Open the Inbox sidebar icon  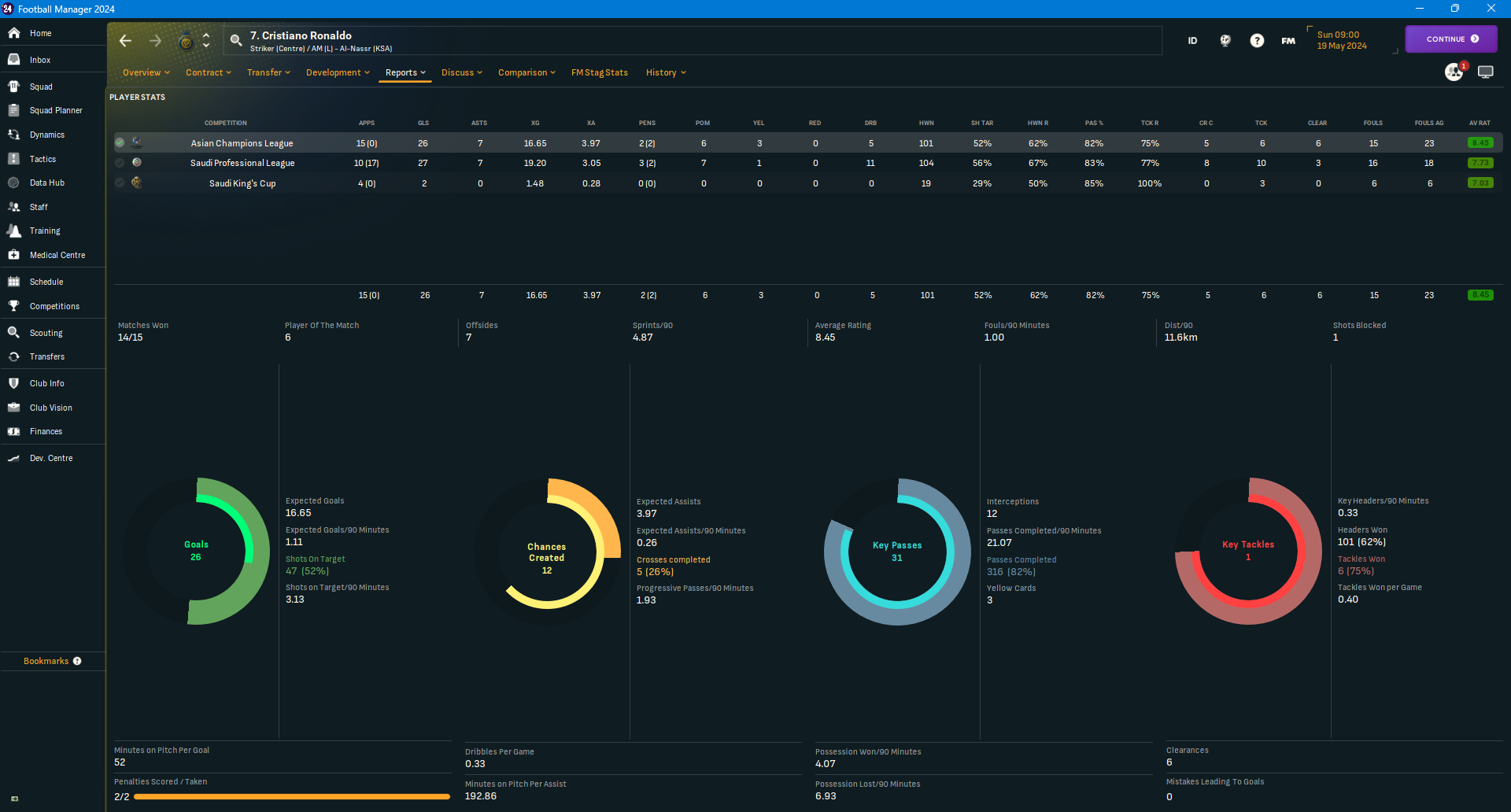[x=13, y=60]
